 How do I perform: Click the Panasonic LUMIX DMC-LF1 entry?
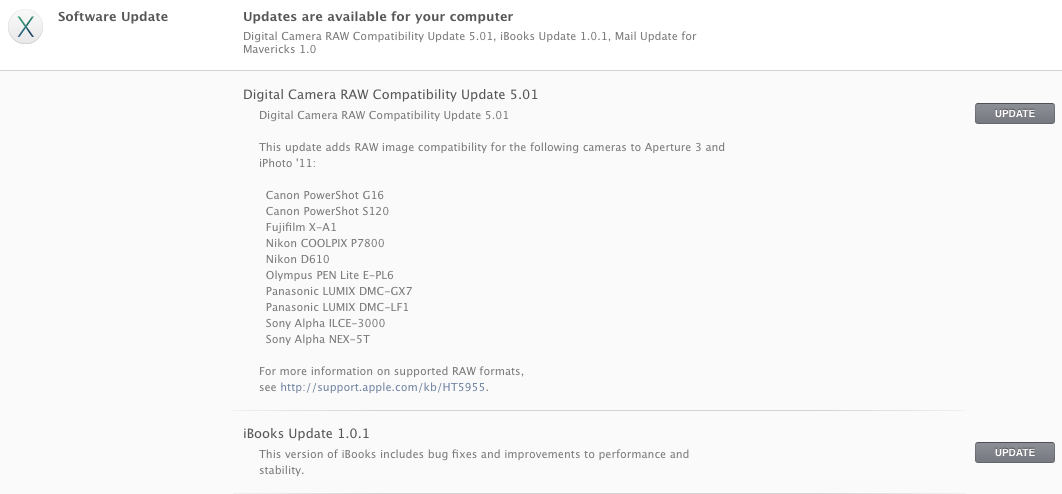pos(337,307)
